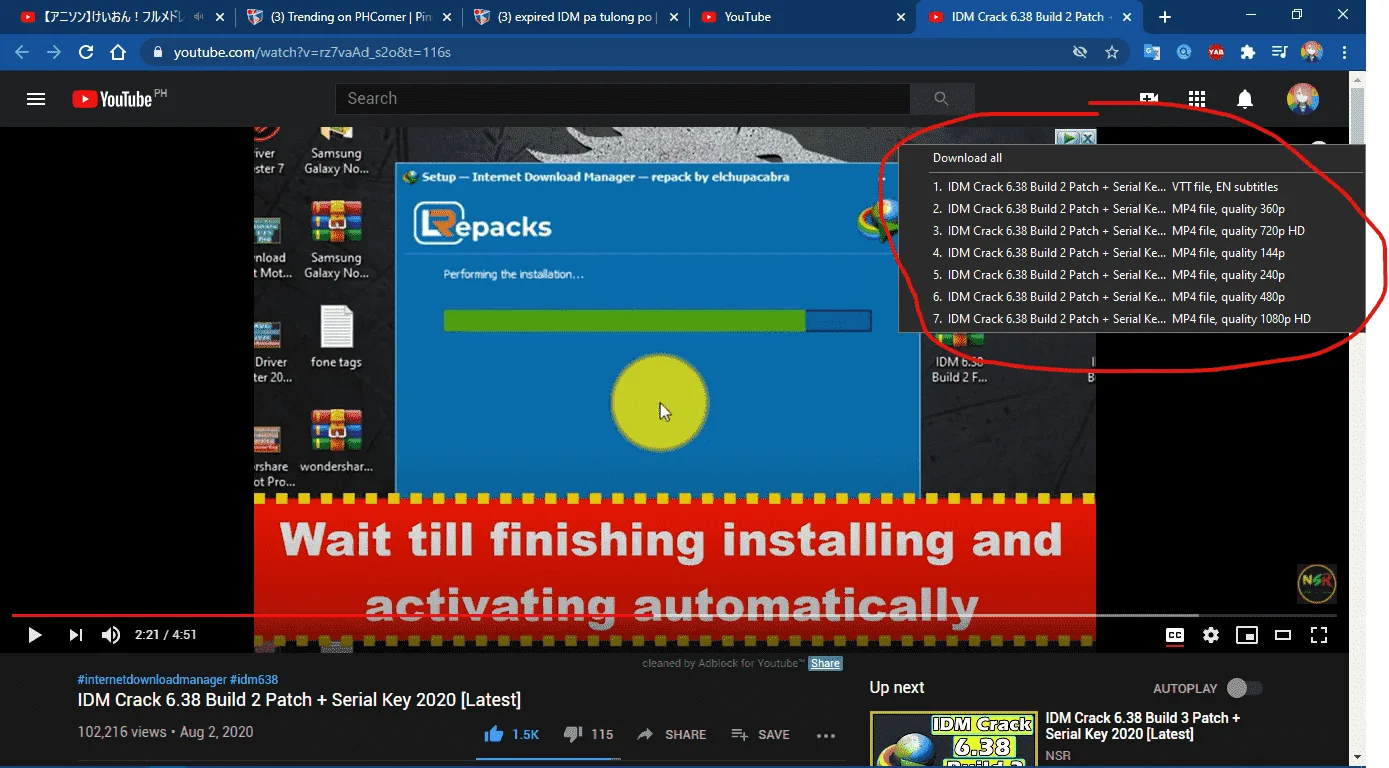Switch to the Trending on PHCorner tab
The image size is (1389, 768).
point(347,17)
